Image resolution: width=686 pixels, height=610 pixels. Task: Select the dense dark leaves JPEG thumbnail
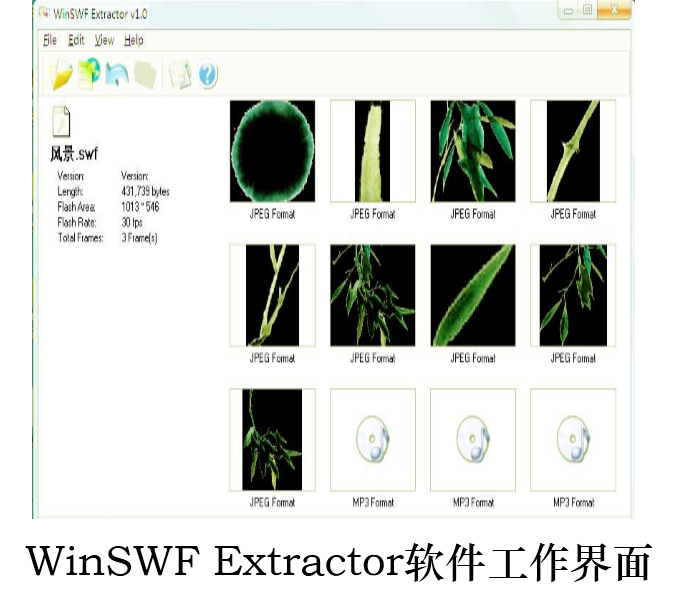[x=373, y=295]
